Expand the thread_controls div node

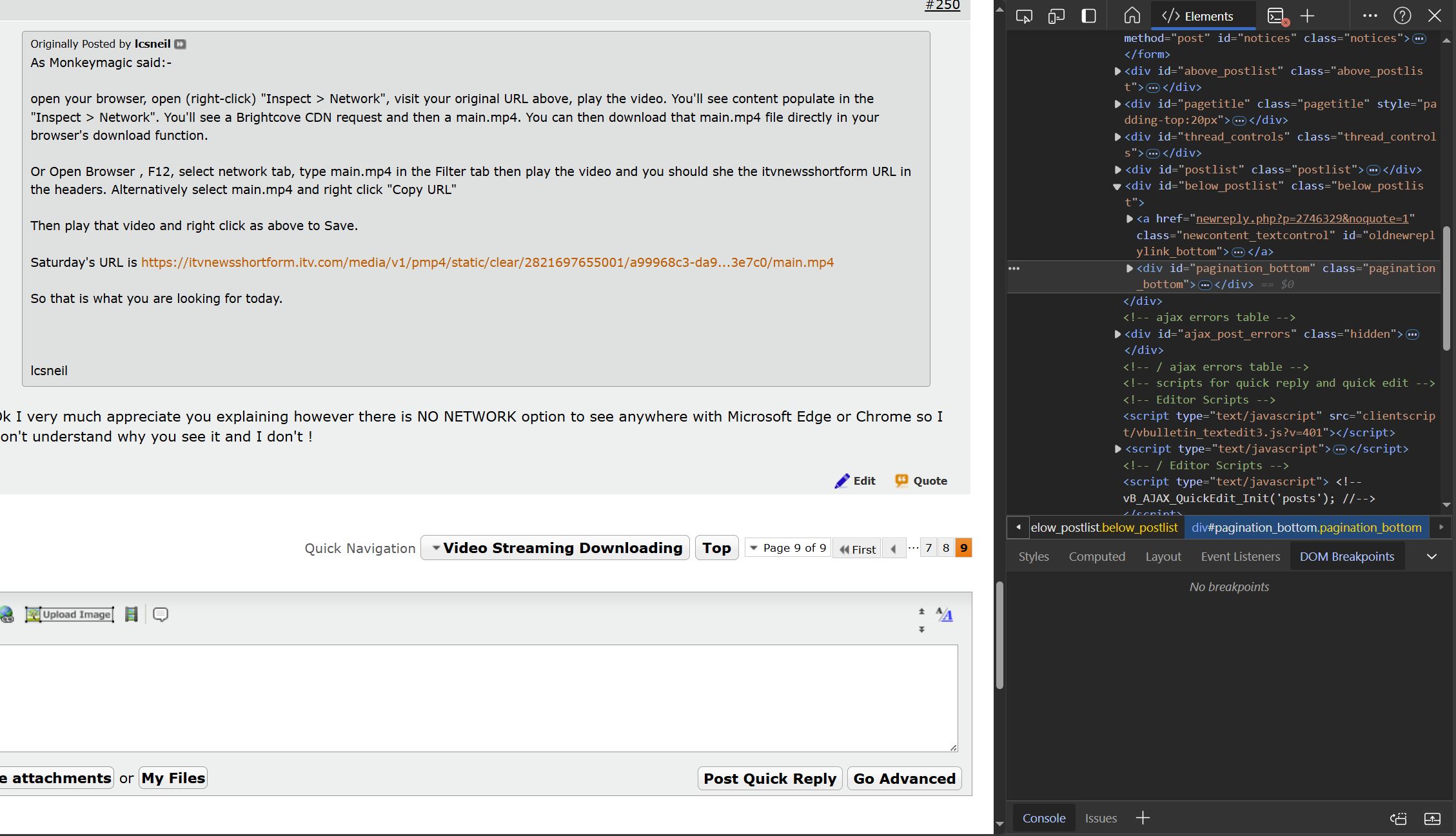1117,137
